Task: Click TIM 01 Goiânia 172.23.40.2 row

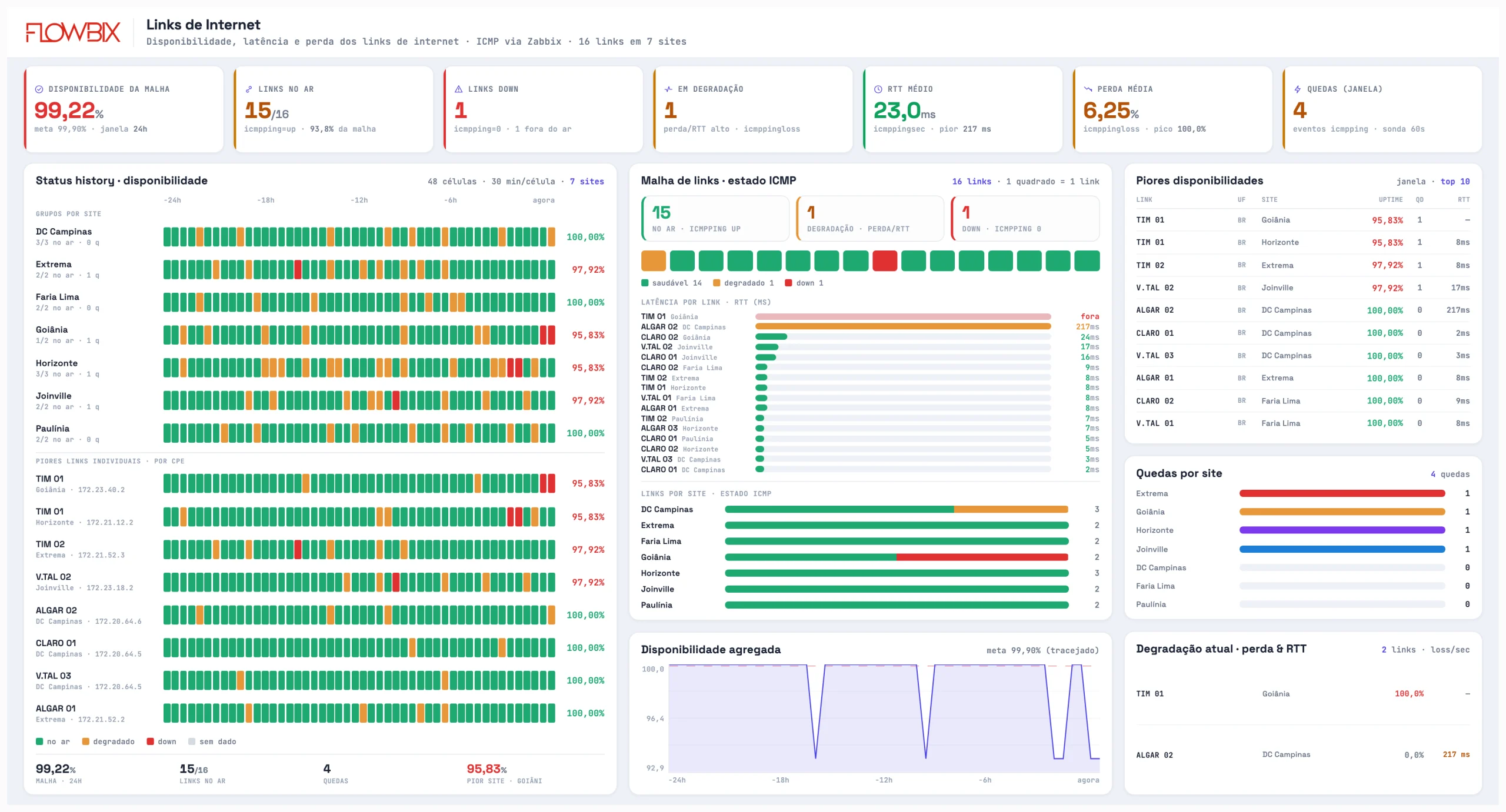Action: pyautogui.click(x=320, y=483)
